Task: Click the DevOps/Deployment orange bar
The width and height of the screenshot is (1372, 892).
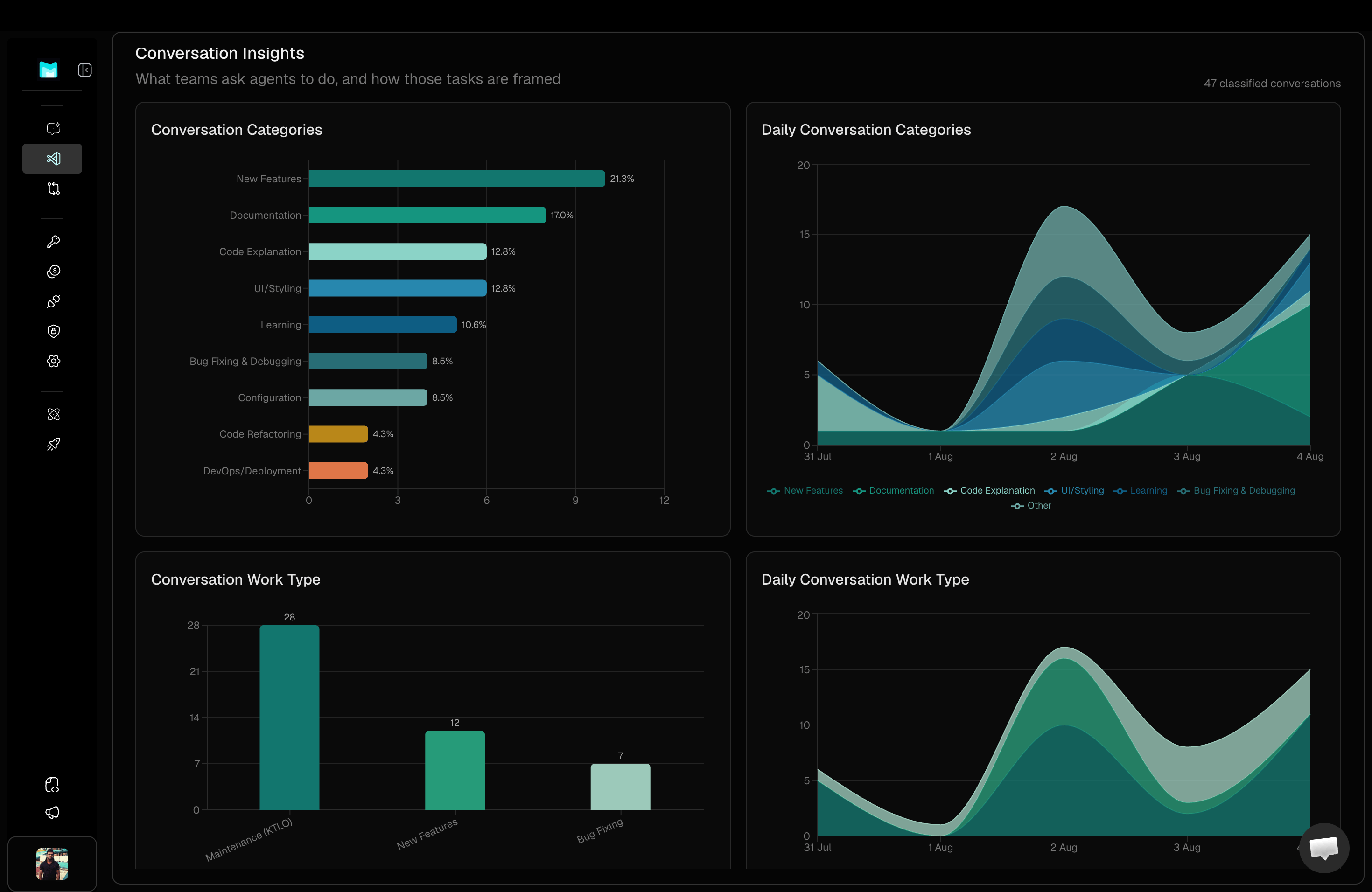Action: click(x=338, y=471)
